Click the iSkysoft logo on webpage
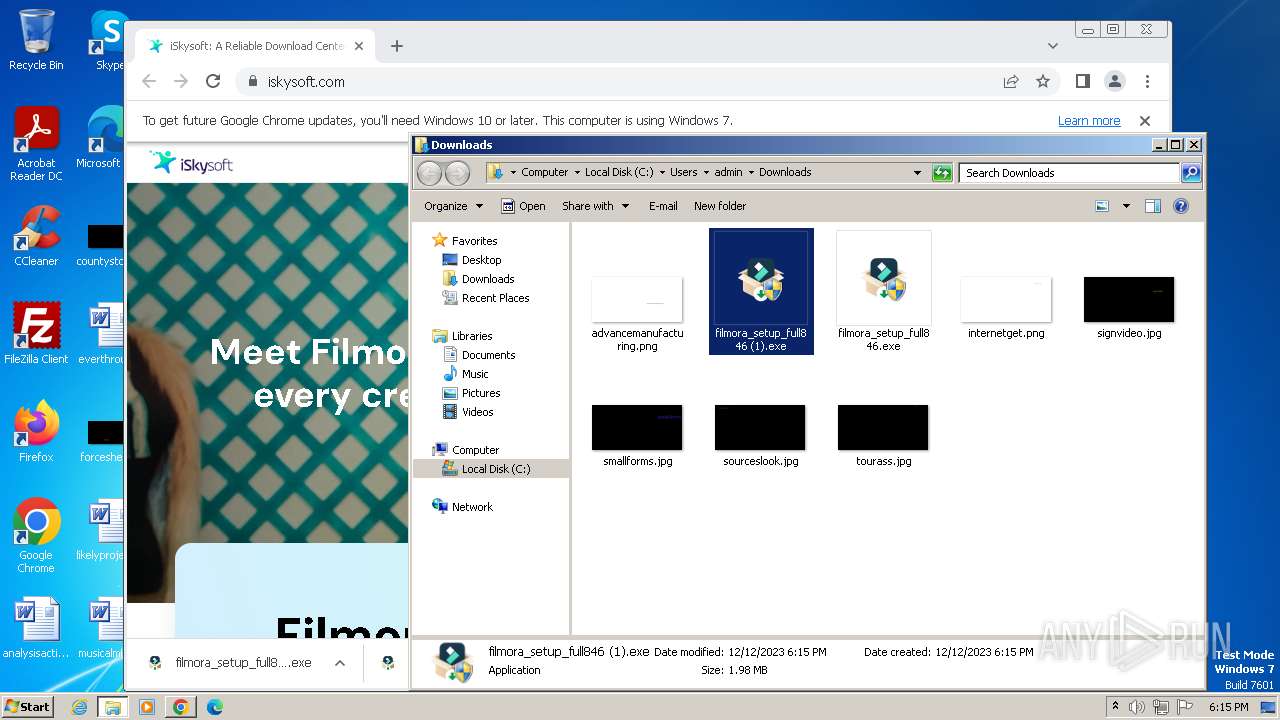 pos(191,162)
